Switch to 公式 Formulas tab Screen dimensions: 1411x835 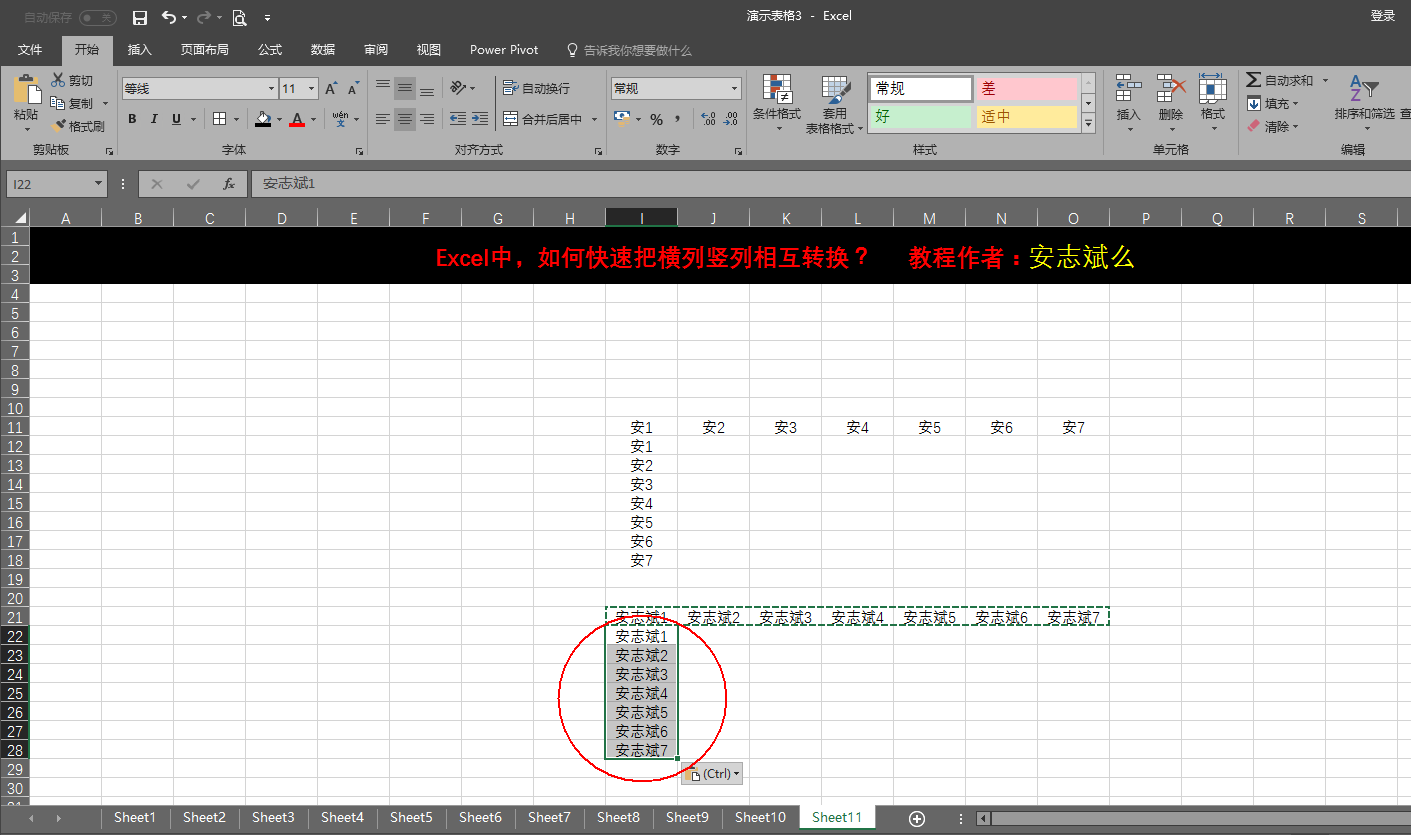click(270, 49)
